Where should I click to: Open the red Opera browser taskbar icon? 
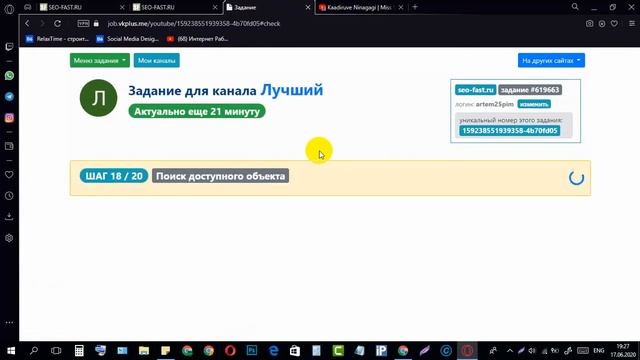coord(230,351)
